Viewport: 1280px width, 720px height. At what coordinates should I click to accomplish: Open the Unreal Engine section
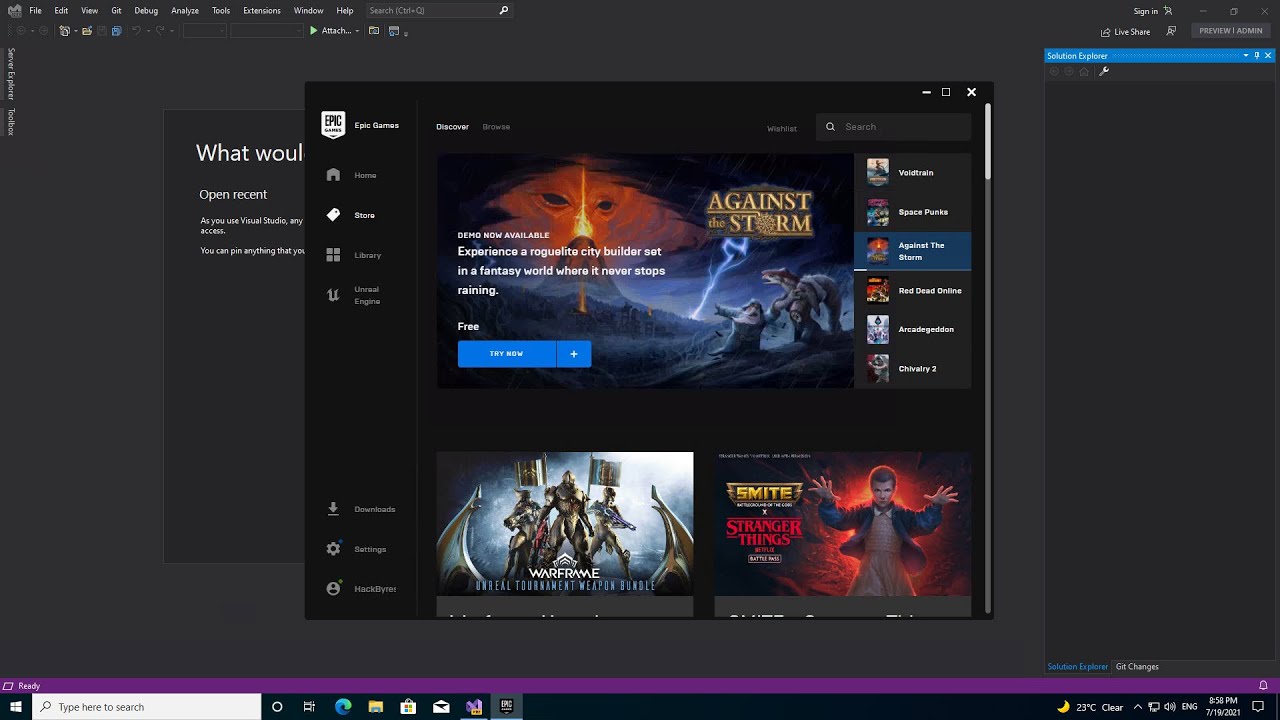pos(354,295)
